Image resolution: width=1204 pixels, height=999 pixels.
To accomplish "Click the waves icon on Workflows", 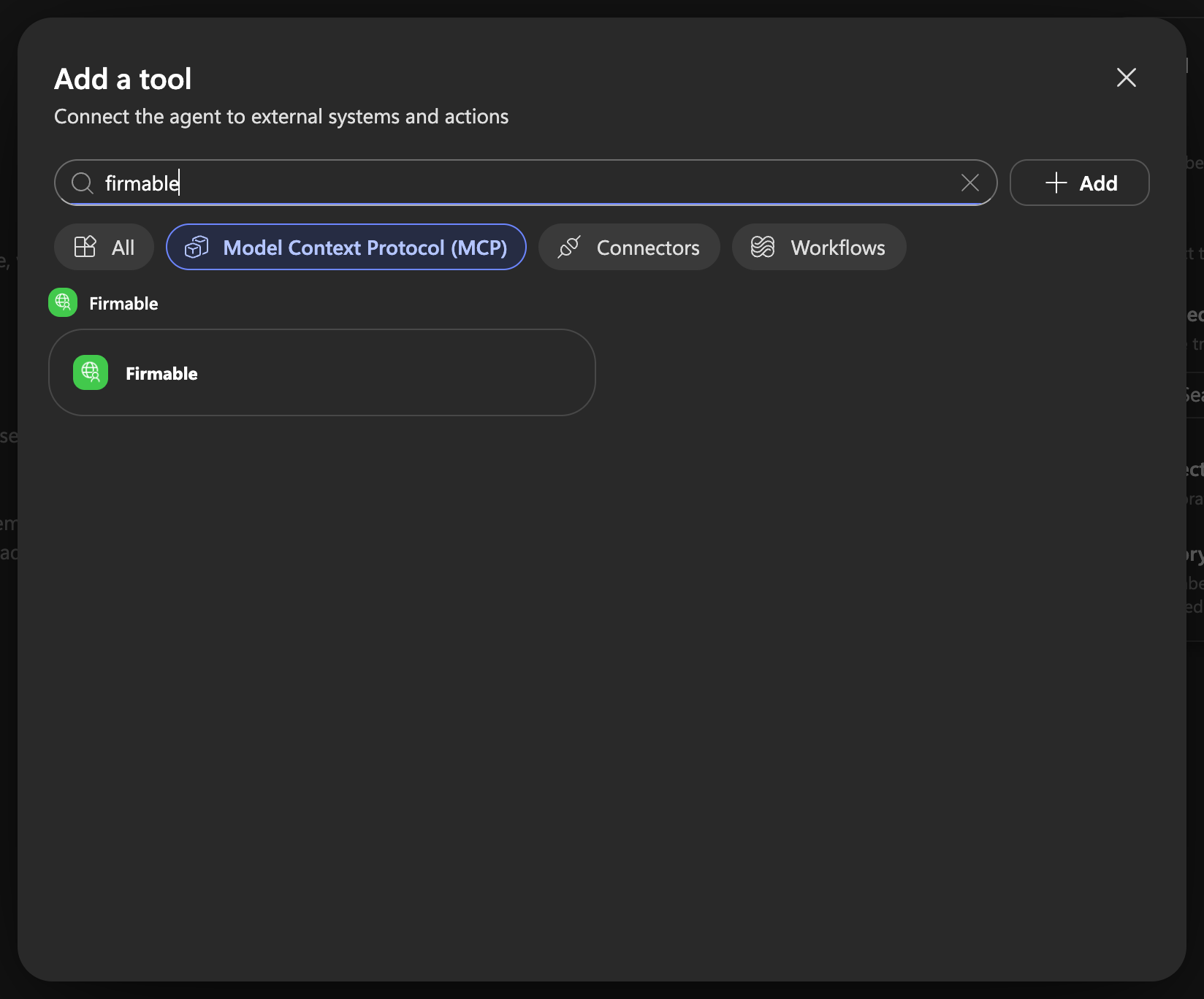I will [x=763, y=247].
